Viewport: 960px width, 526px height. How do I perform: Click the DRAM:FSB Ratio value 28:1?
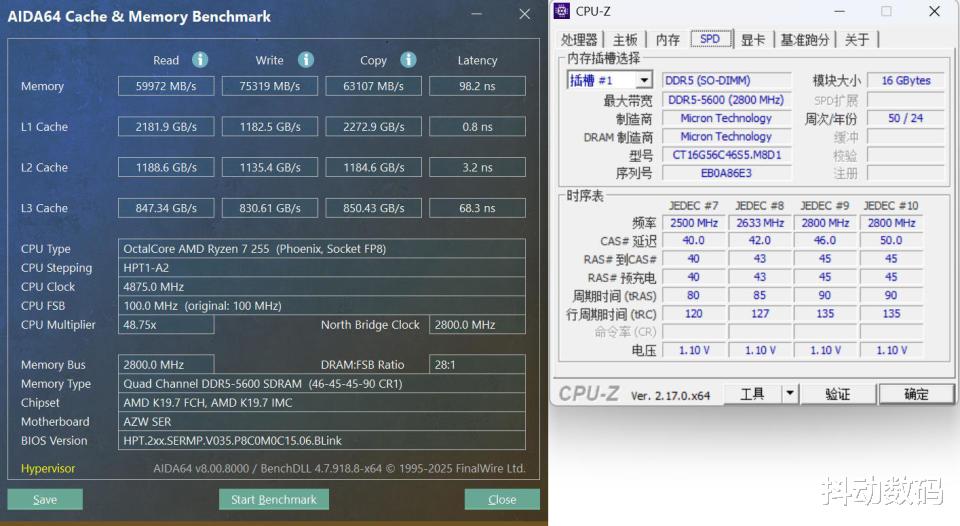pos(477,364)
